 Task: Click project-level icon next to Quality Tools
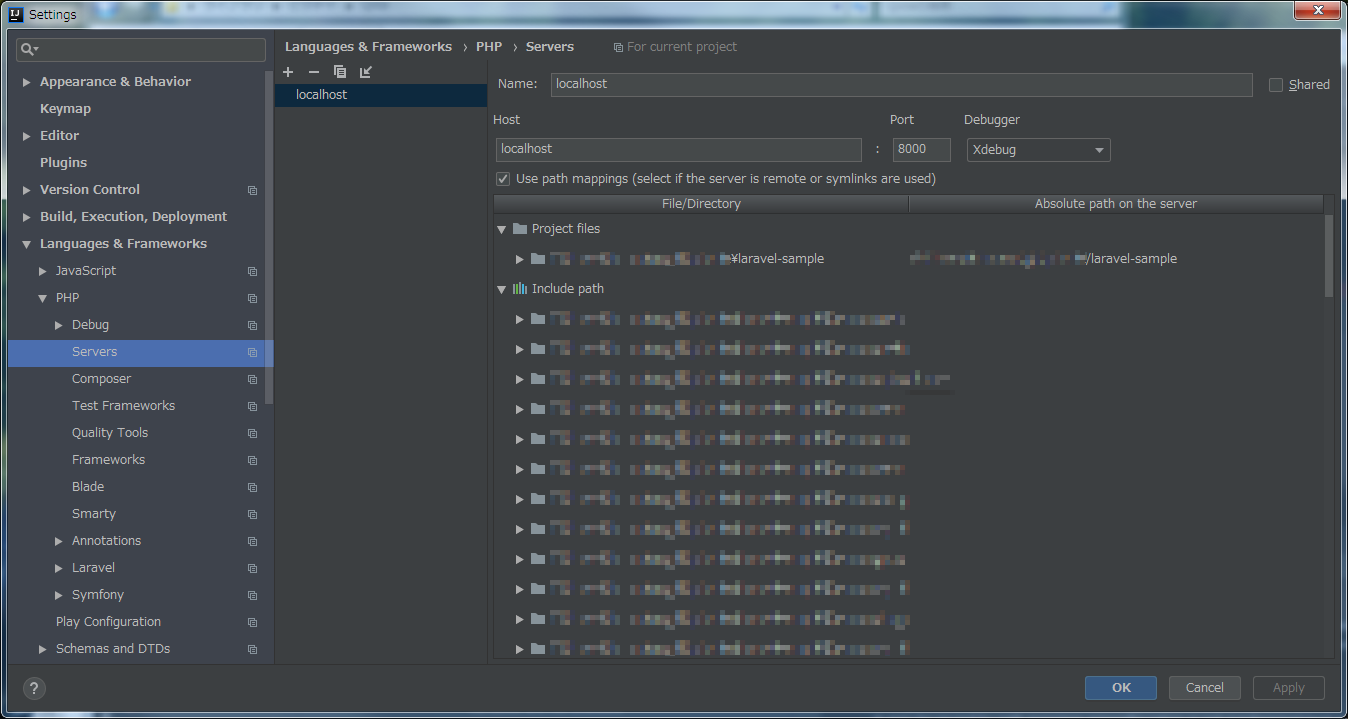[252, 433]
